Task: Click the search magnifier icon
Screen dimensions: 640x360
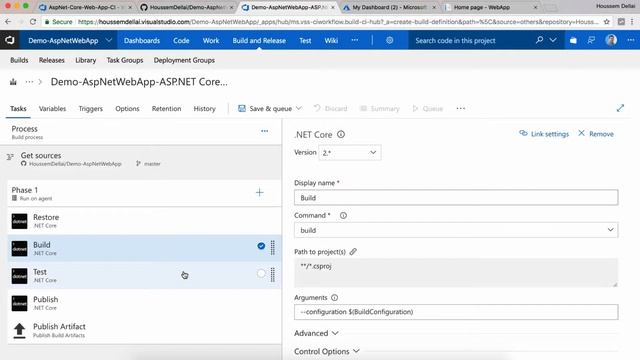Action: [x=539, y=40]
